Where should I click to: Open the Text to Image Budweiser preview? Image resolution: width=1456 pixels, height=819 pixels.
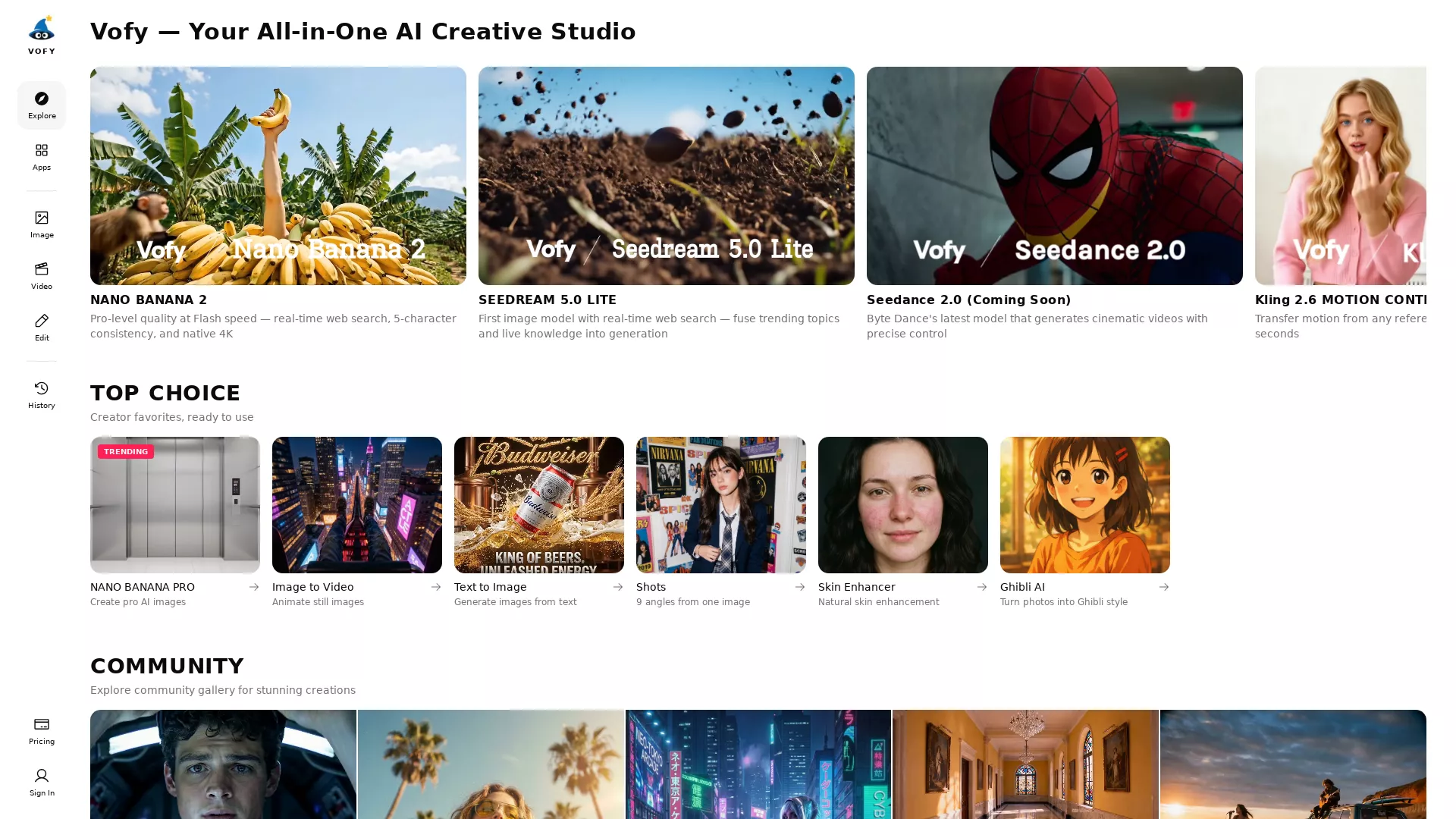coord(538,504)
